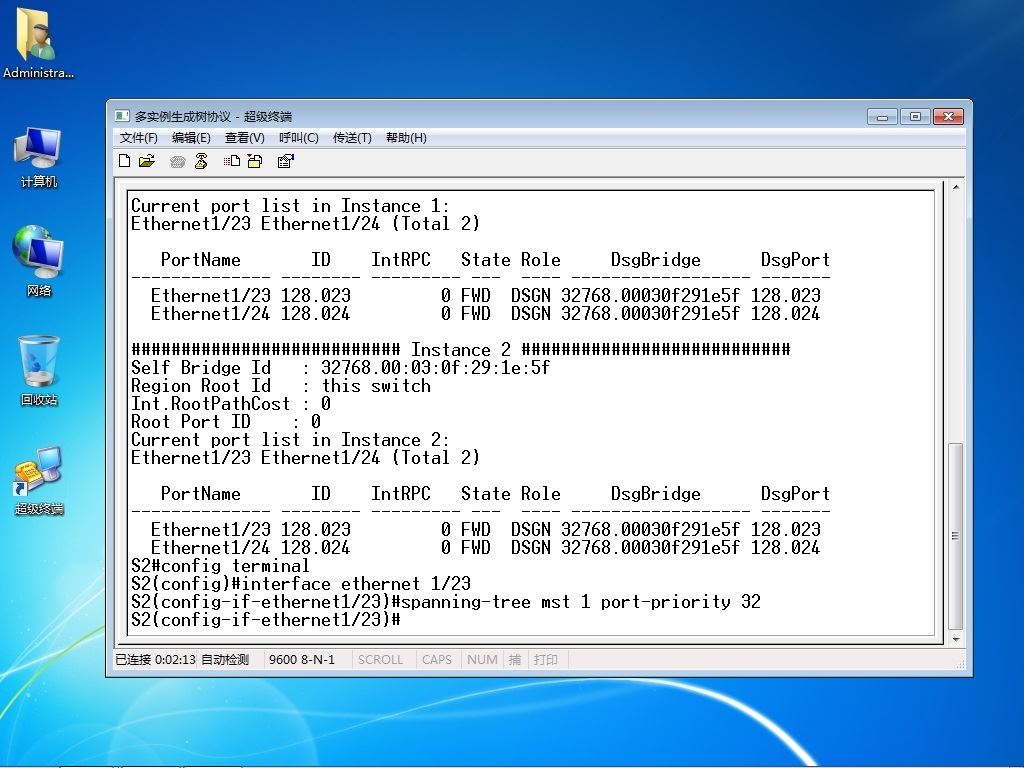Click the NUM indicator in status bar

[482, 660]
